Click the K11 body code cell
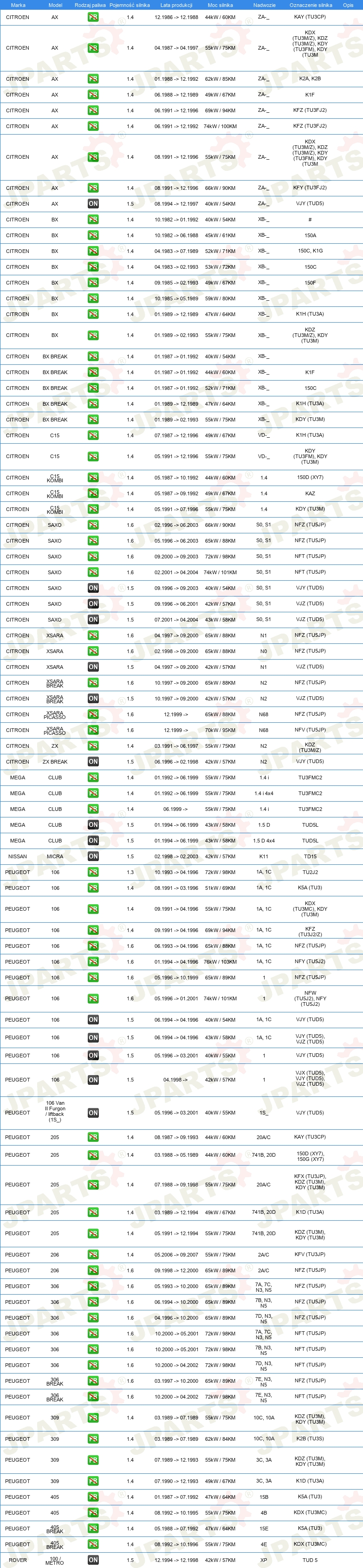This screenshot has height=1568, width=363. point(264,856)
